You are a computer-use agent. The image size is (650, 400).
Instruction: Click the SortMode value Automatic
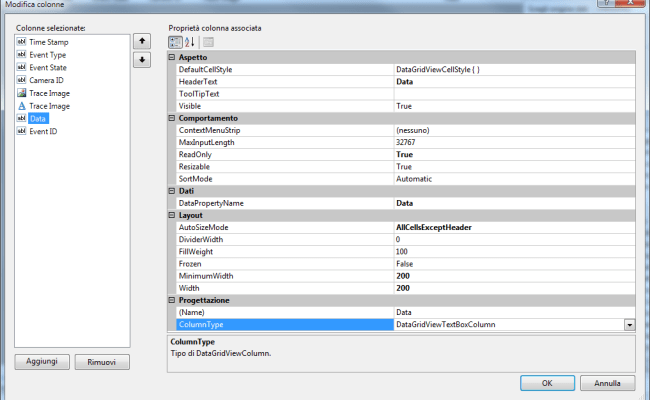click(x=514, y=179)
